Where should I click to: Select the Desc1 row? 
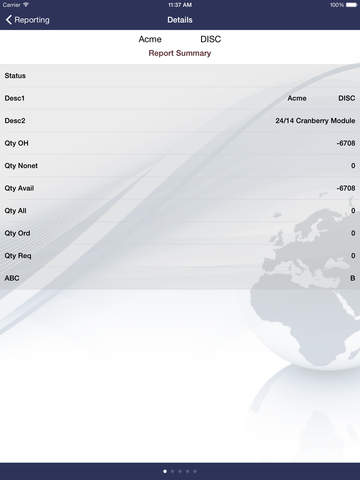point(180,98)
